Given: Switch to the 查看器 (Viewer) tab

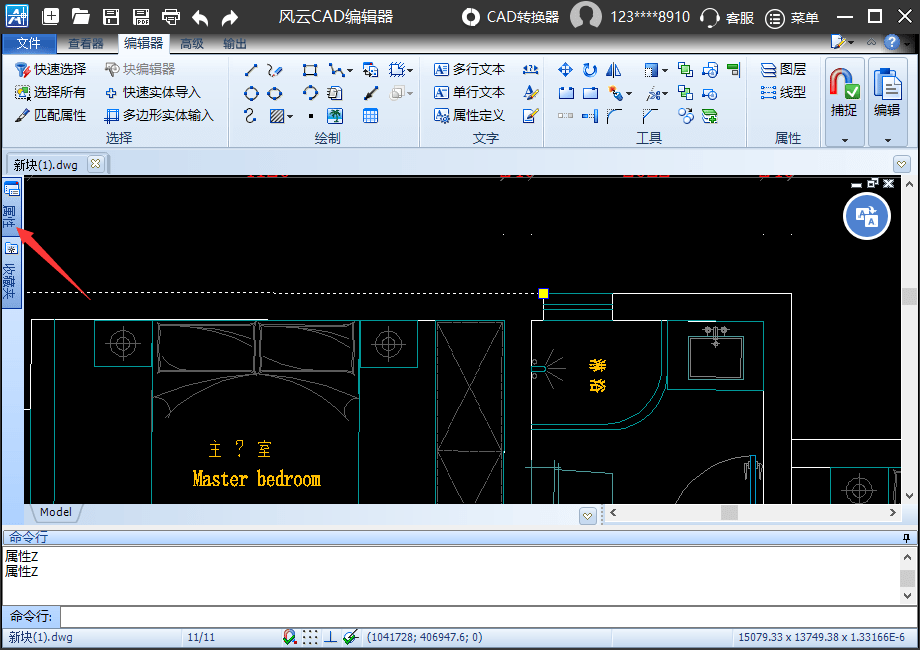Looking at the screenshot, I should point(86,44).
